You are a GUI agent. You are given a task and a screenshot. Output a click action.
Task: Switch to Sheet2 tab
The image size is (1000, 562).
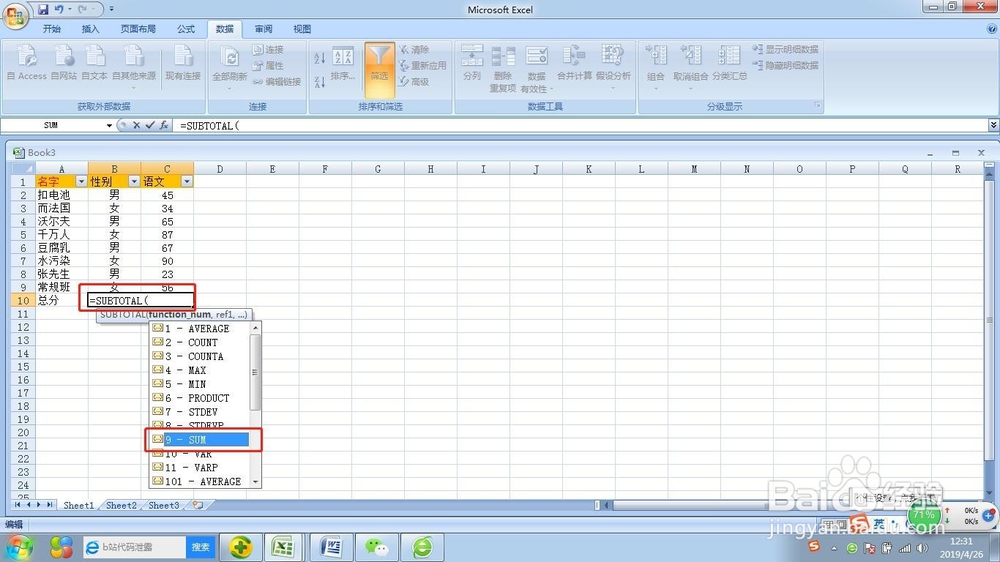(121, 505)
